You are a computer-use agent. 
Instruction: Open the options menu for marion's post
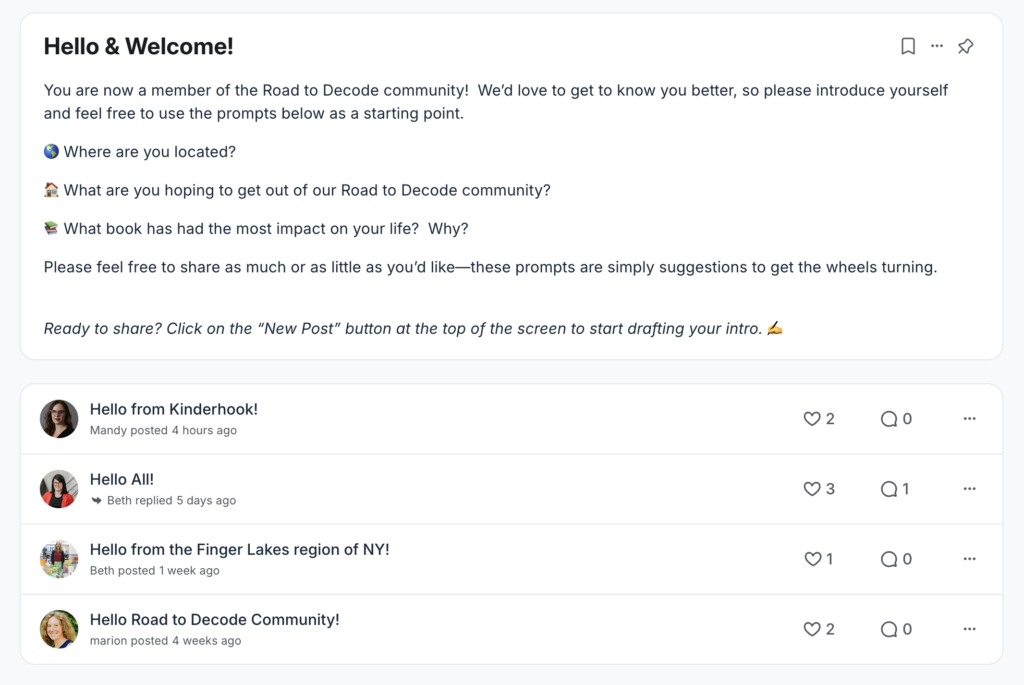[969, 629]
